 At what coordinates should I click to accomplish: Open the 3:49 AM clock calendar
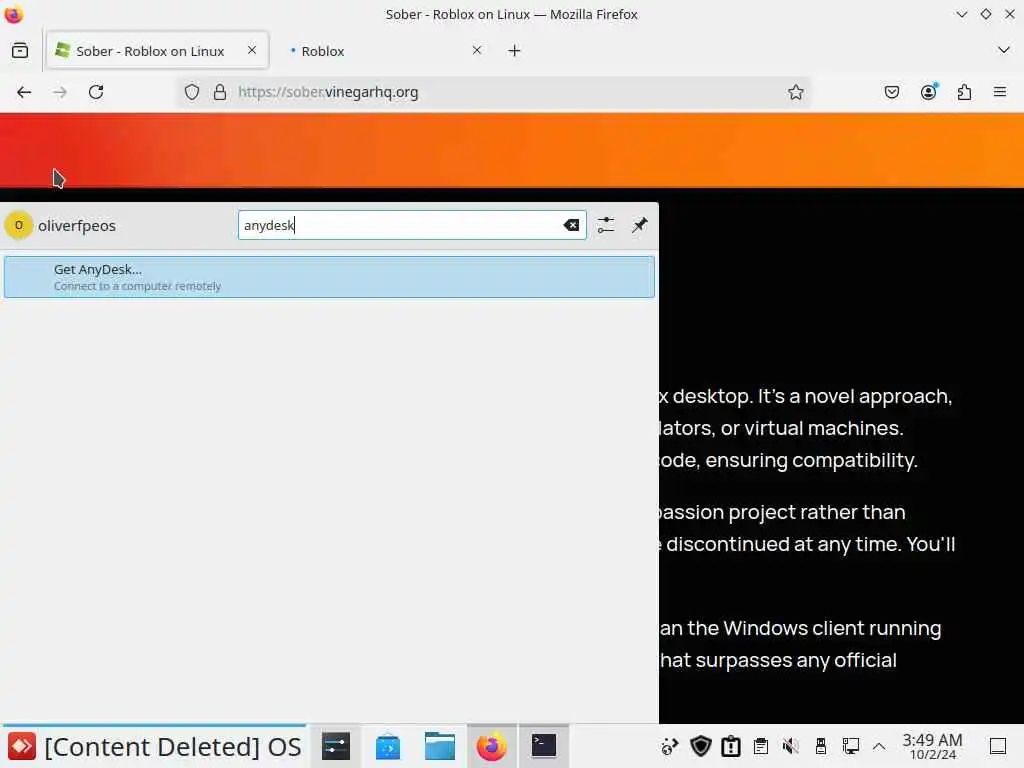click(x=933, y=746)
